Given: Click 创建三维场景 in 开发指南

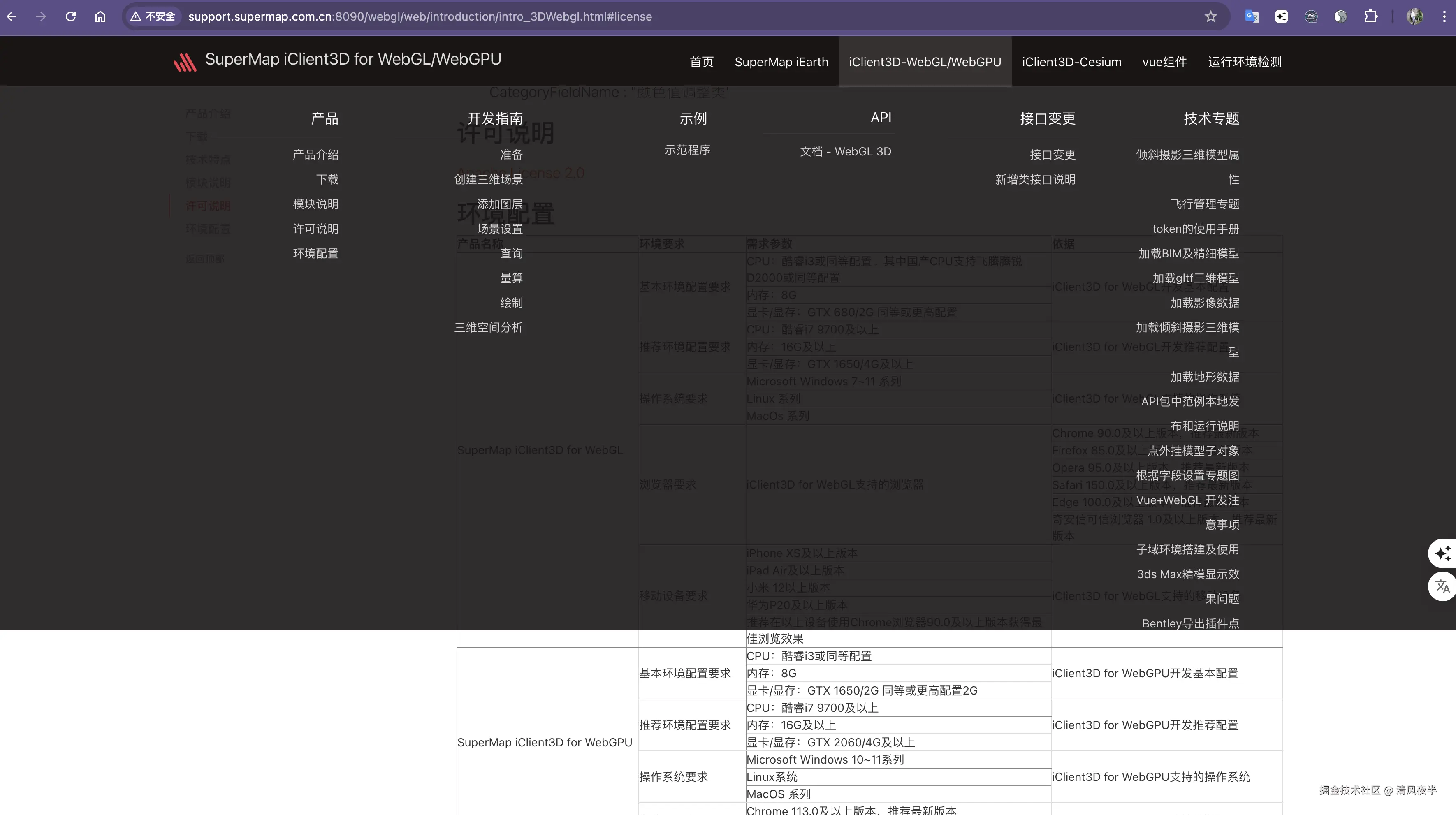Looking at the screenshot, I should [x=488, y=179].
